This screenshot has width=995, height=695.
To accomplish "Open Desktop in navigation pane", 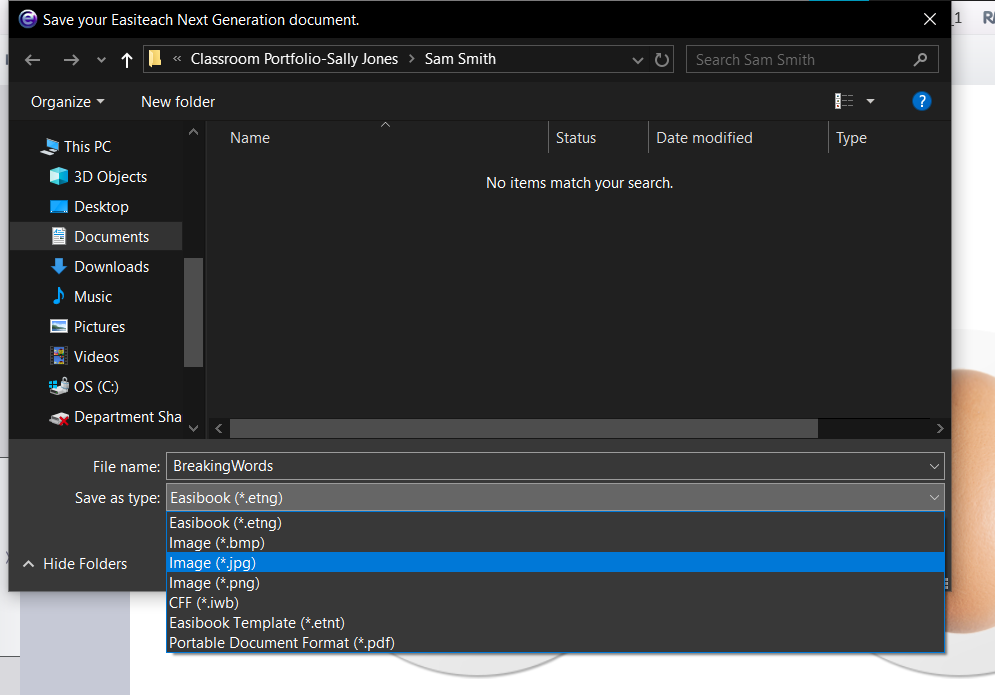I will coord(101,206).
